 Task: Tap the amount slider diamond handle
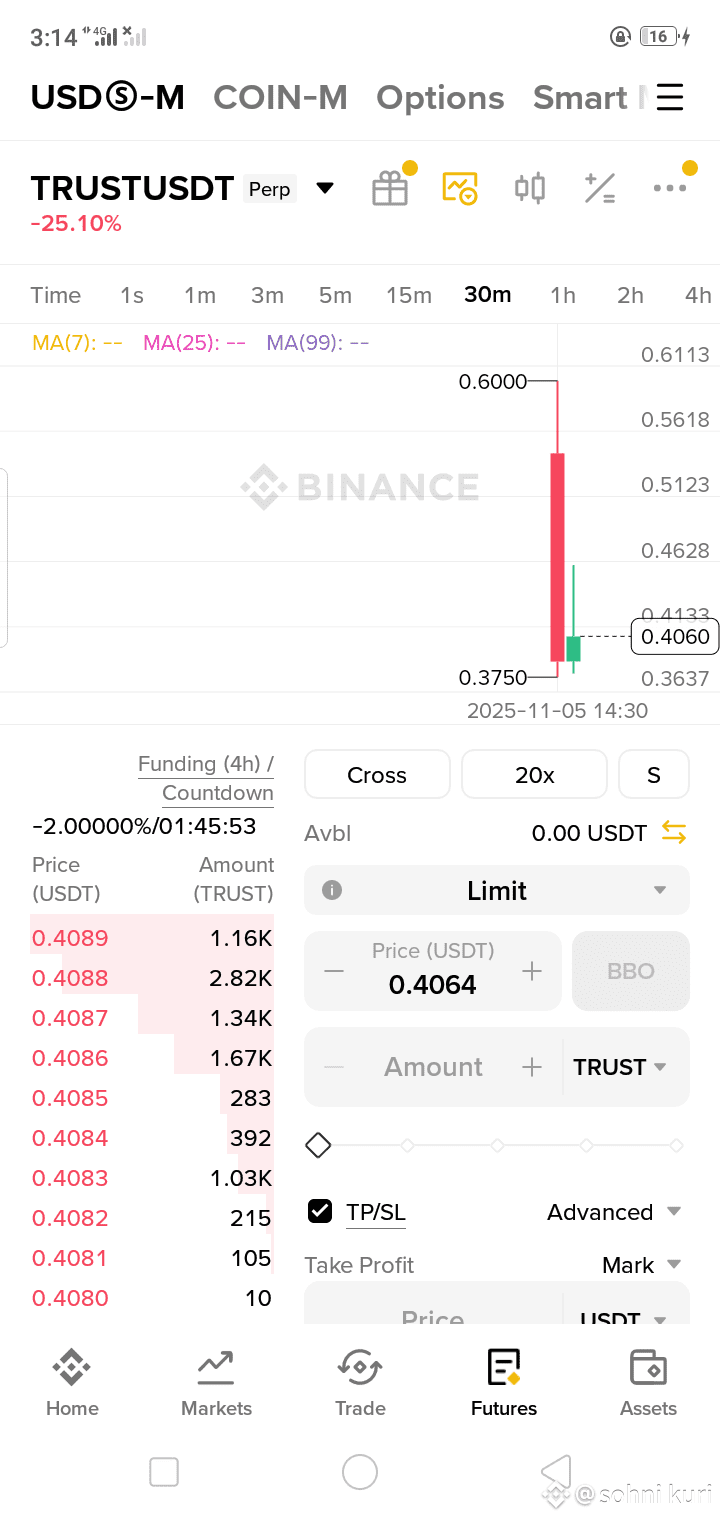(x=318, y=1145)
